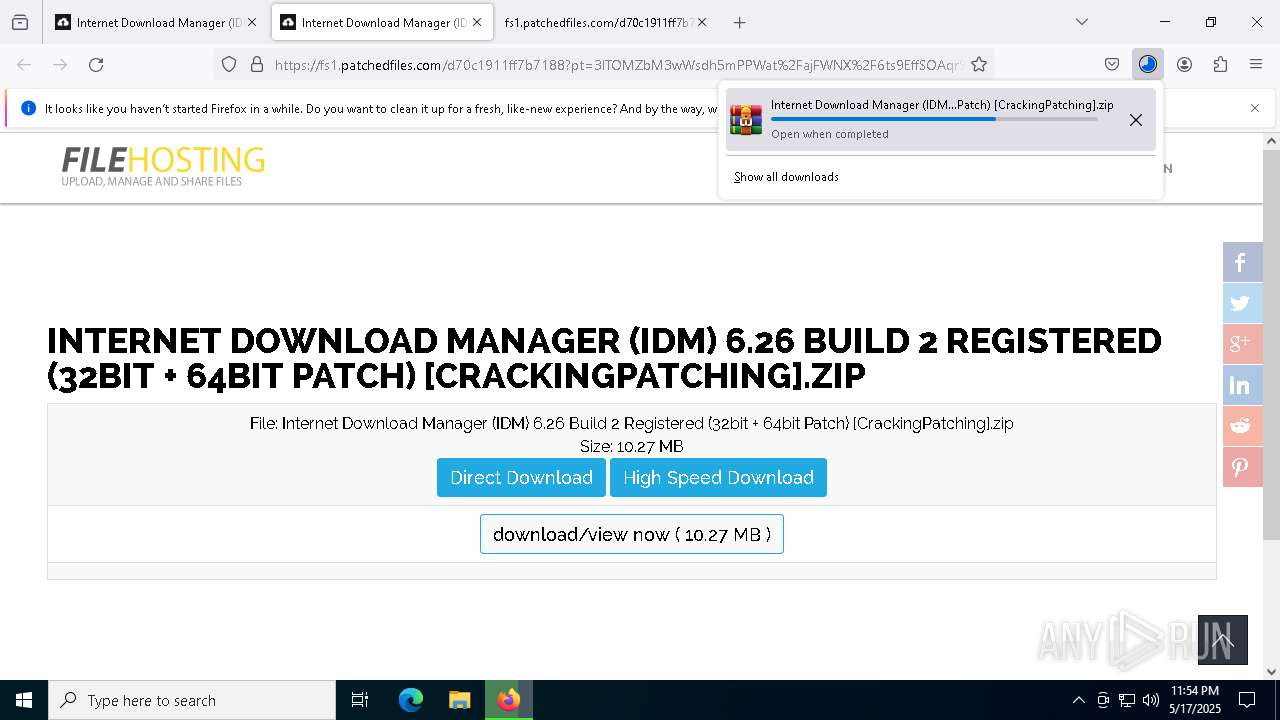
Task: Go forward to next page
Action: (60, 64)
